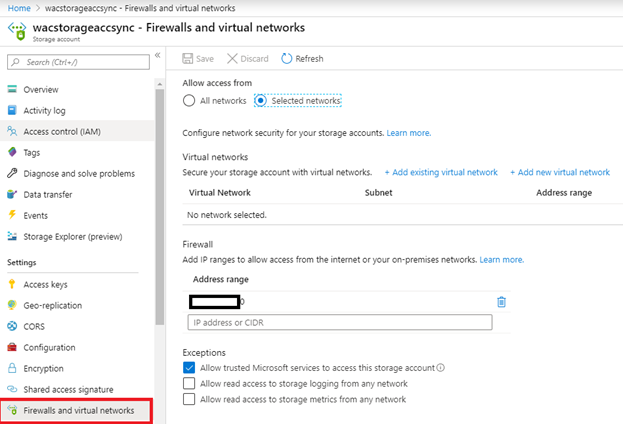Click the storage account icon beside the page title
This screenshot has height=424, width=623.
tap(17, 31)
